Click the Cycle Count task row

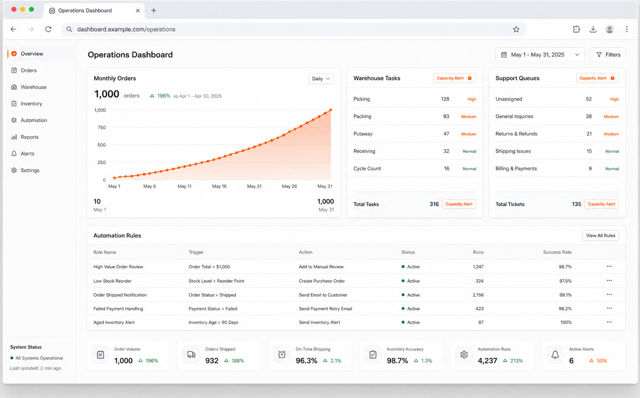[x=415, y=169]
